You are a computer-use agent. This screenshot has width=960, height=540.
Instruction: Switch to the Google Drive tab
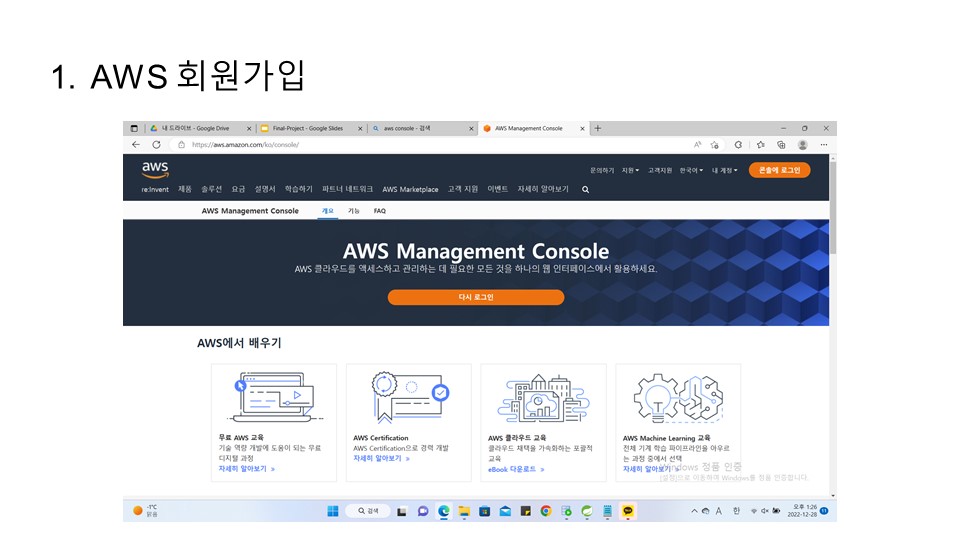(199, 129)
